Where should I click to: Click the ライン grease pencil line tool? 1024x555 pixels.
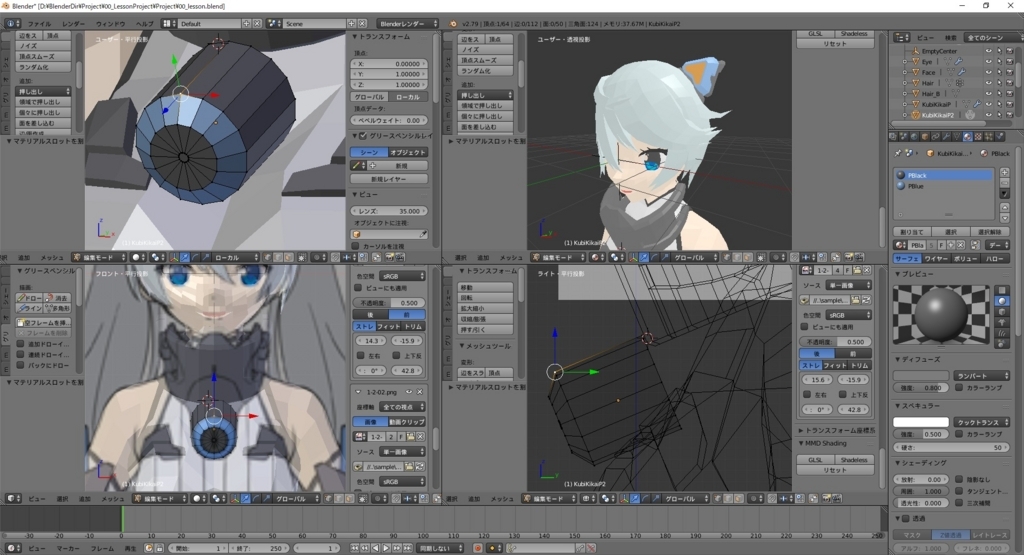click(29, 308)
